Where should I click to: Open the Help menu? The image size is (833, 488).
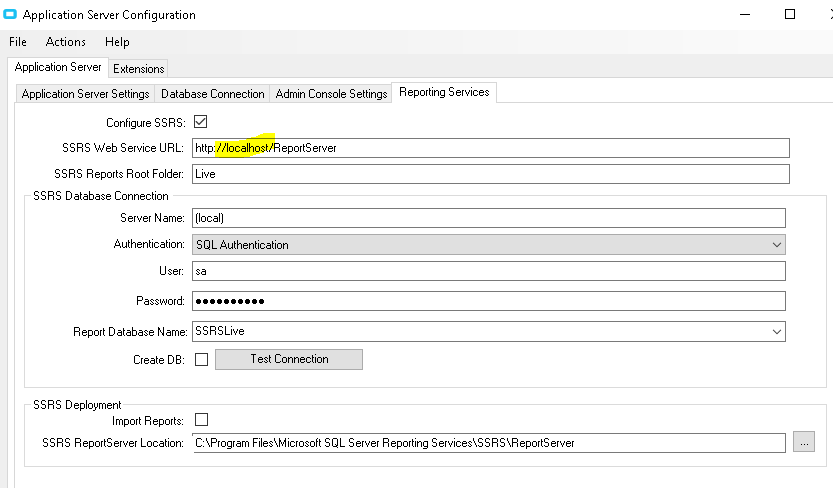point(117,42)
